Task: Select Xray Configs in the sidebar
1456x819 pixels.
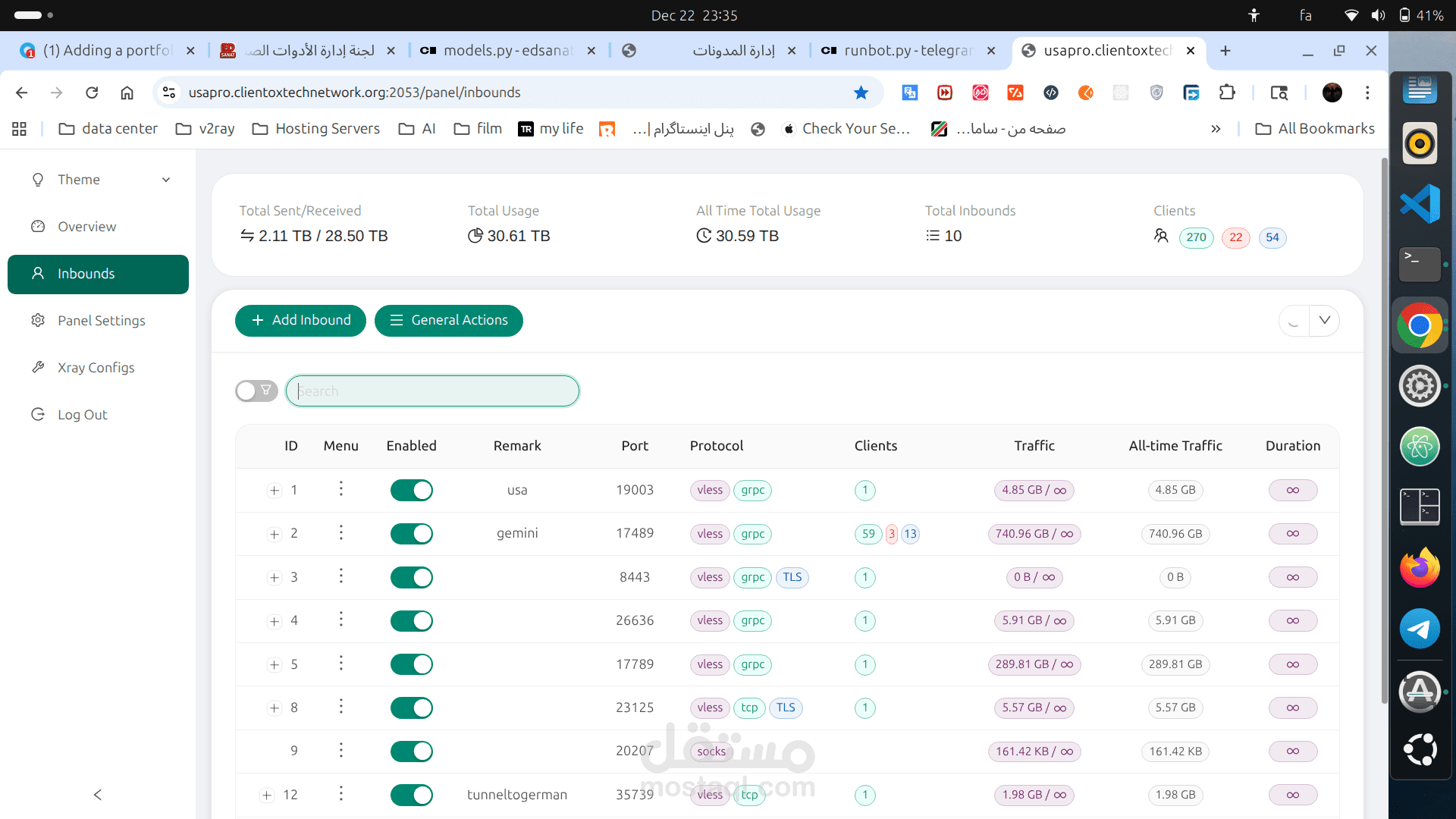Action: pos(95,367)
